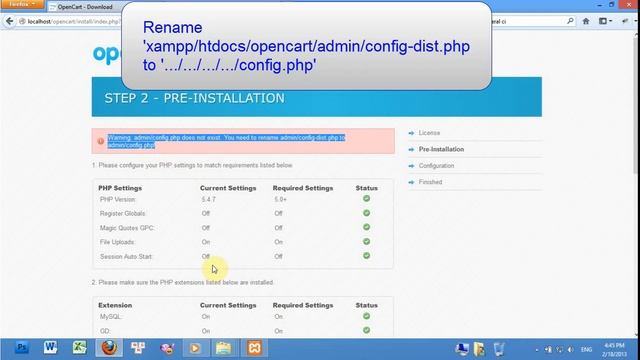
Task: Open the XAMPP control panel taskbar icon
Action: [254, 348]
